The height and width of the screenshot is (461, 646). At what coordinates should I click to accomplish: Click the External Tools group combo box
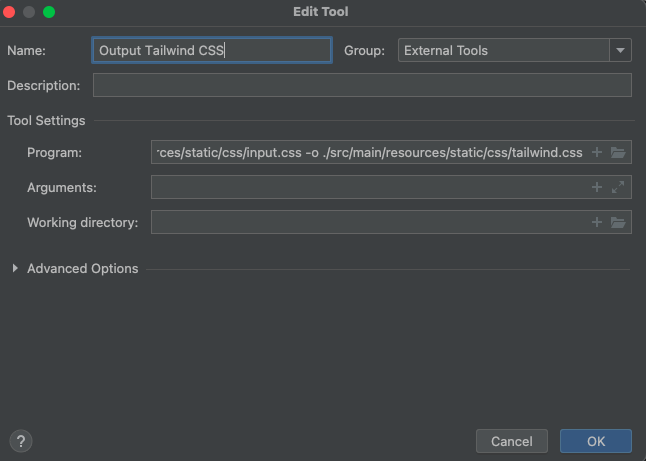[504, 50]
